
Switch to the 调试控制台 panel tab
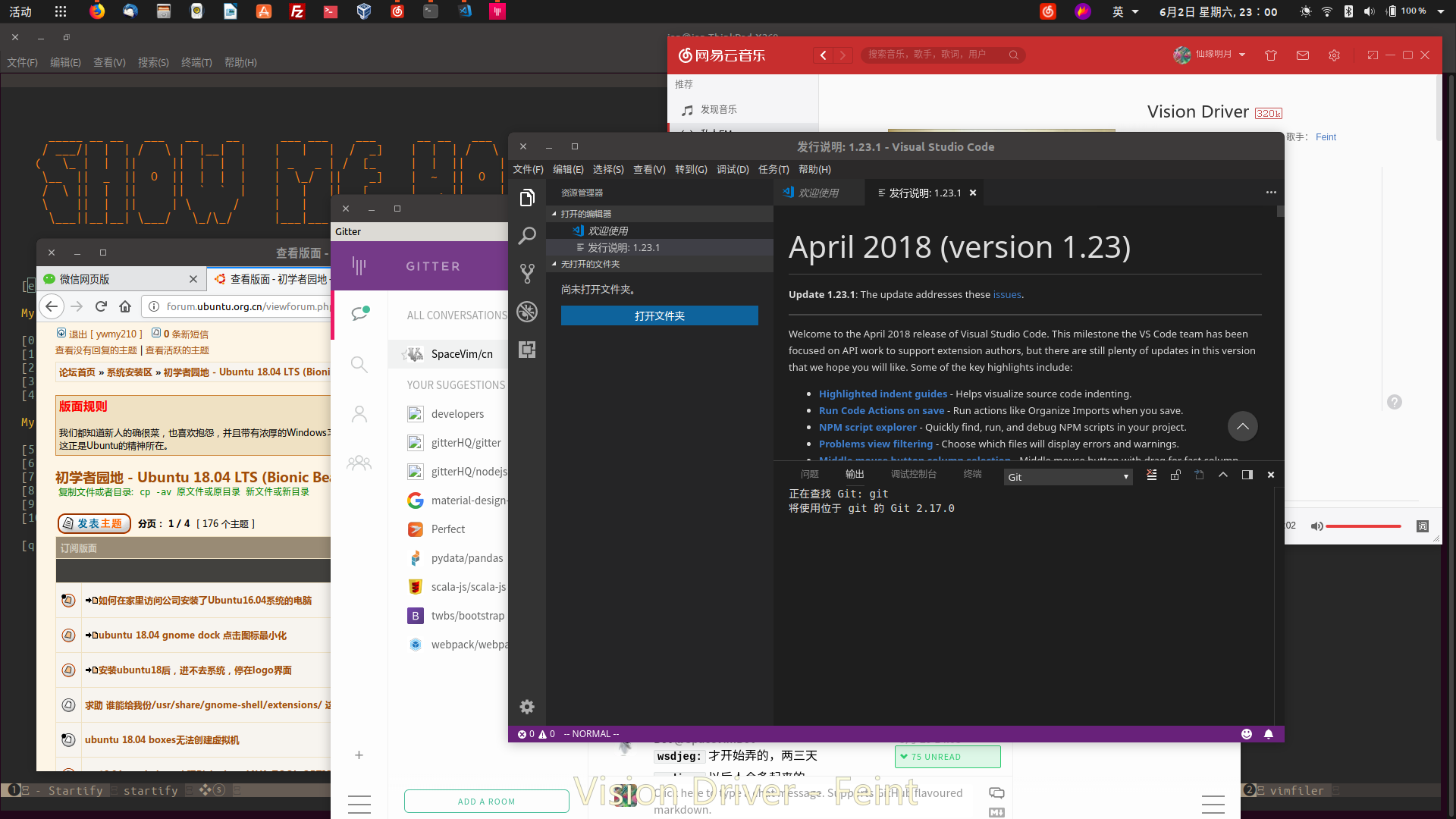tap(913, 474)
